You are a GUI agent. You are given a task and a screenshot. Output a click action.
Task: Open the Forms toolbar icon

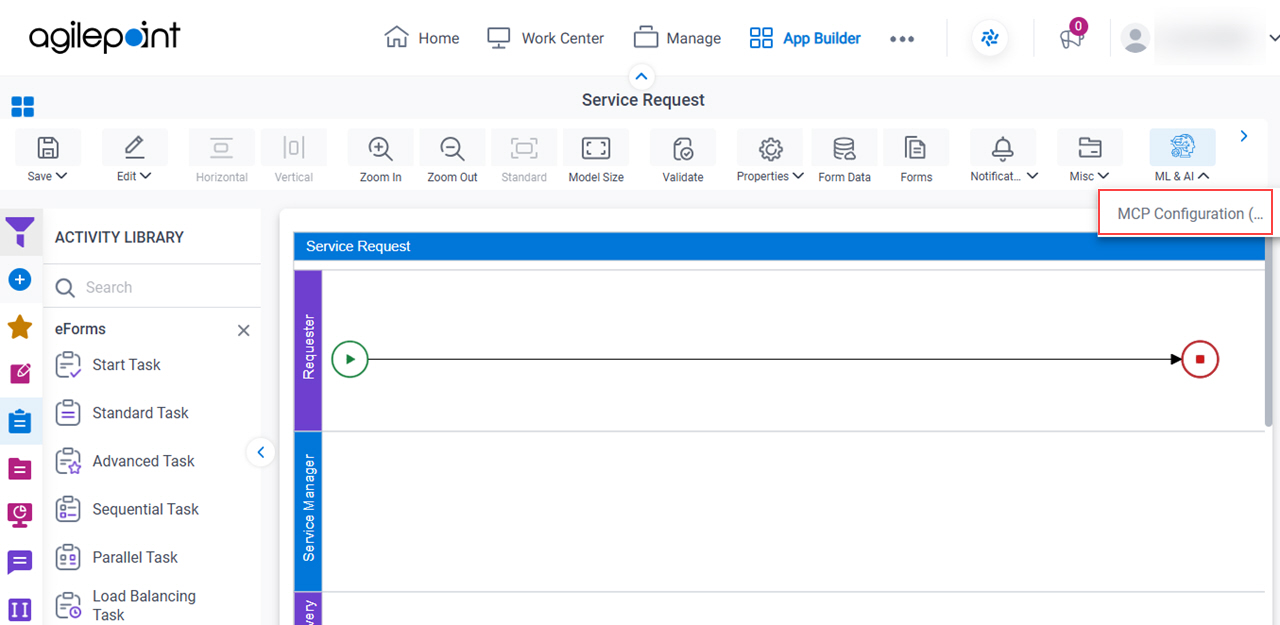point(916,148)
